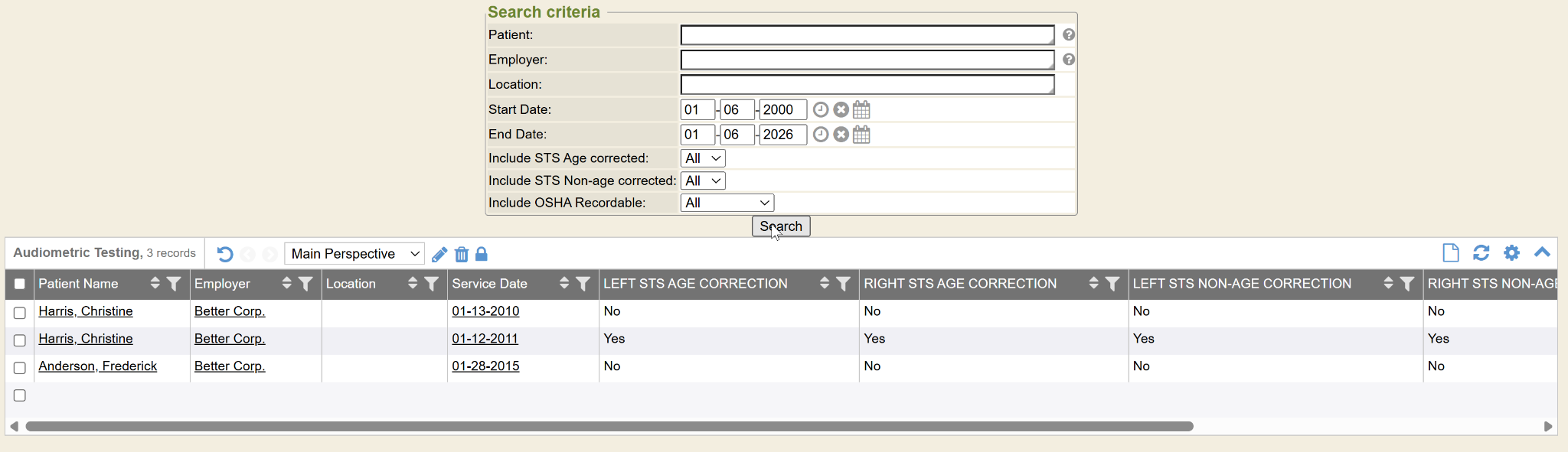This screenshot has height=452, width=1568.
Task: Click the Patient field help icon
Action: pos(1069,35)
